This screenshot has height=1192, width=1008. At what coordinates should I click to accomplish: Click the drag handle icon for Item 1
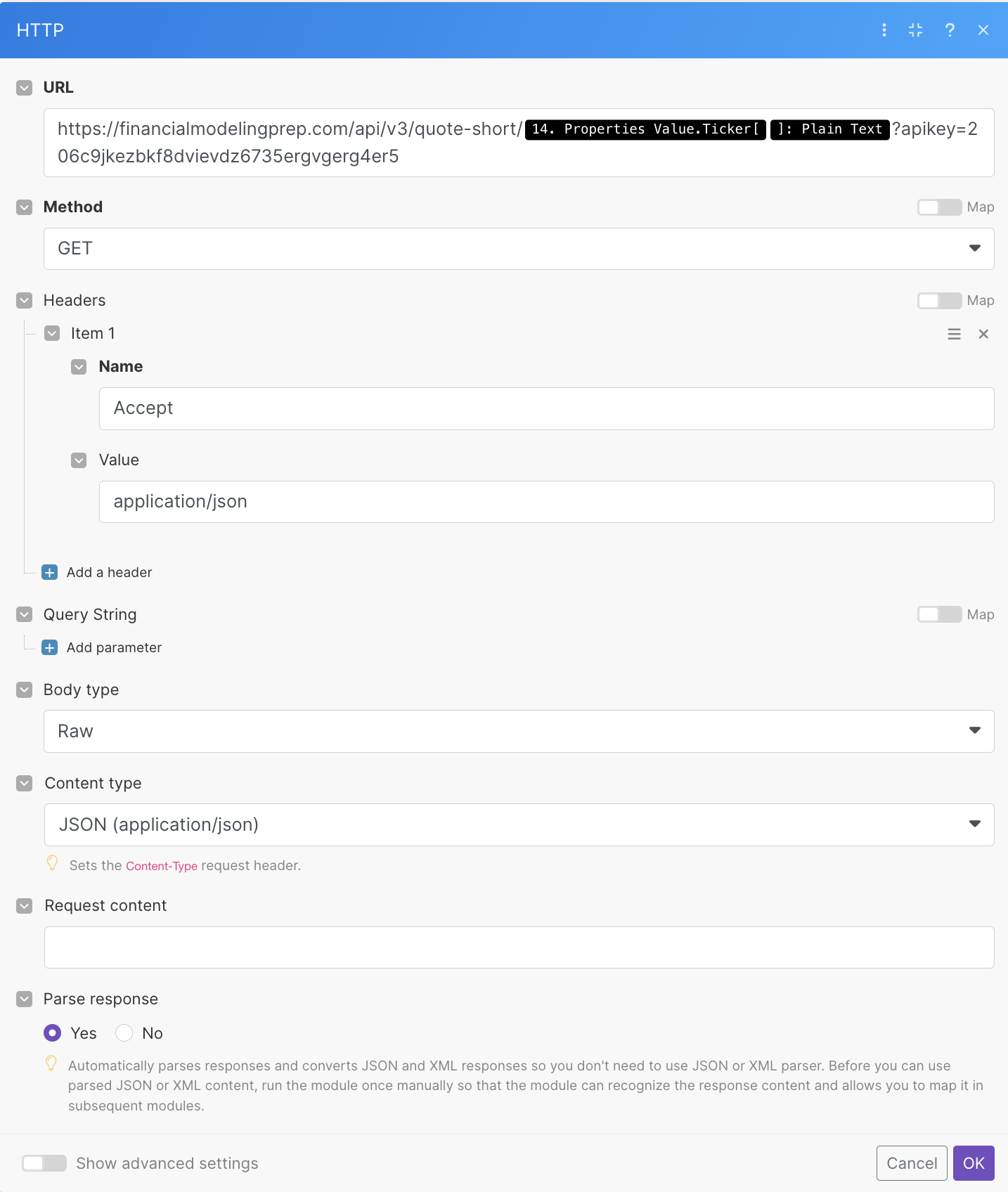point(954,334)
